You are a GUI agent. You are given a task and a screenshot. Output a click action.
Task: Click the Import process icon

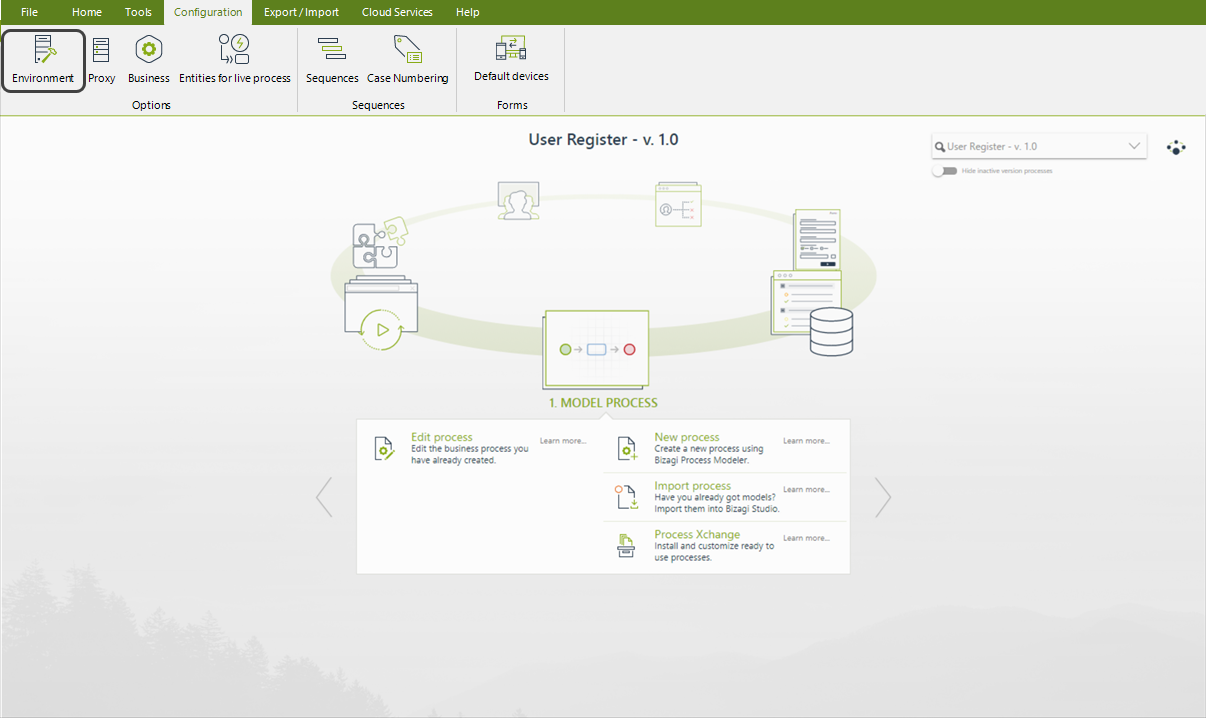(627, 497)
